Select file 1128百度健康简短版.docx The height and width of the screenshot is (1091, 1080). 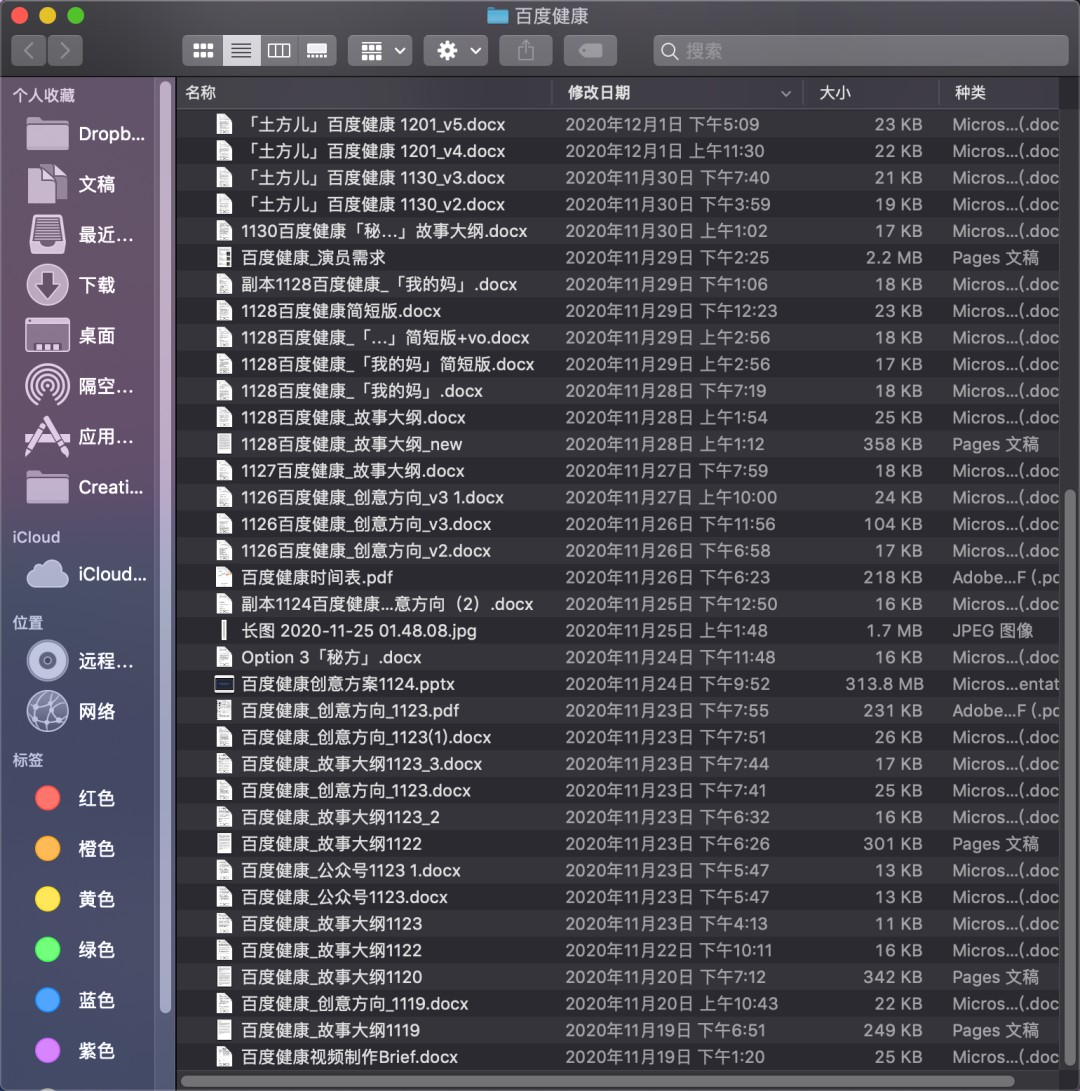618,310
